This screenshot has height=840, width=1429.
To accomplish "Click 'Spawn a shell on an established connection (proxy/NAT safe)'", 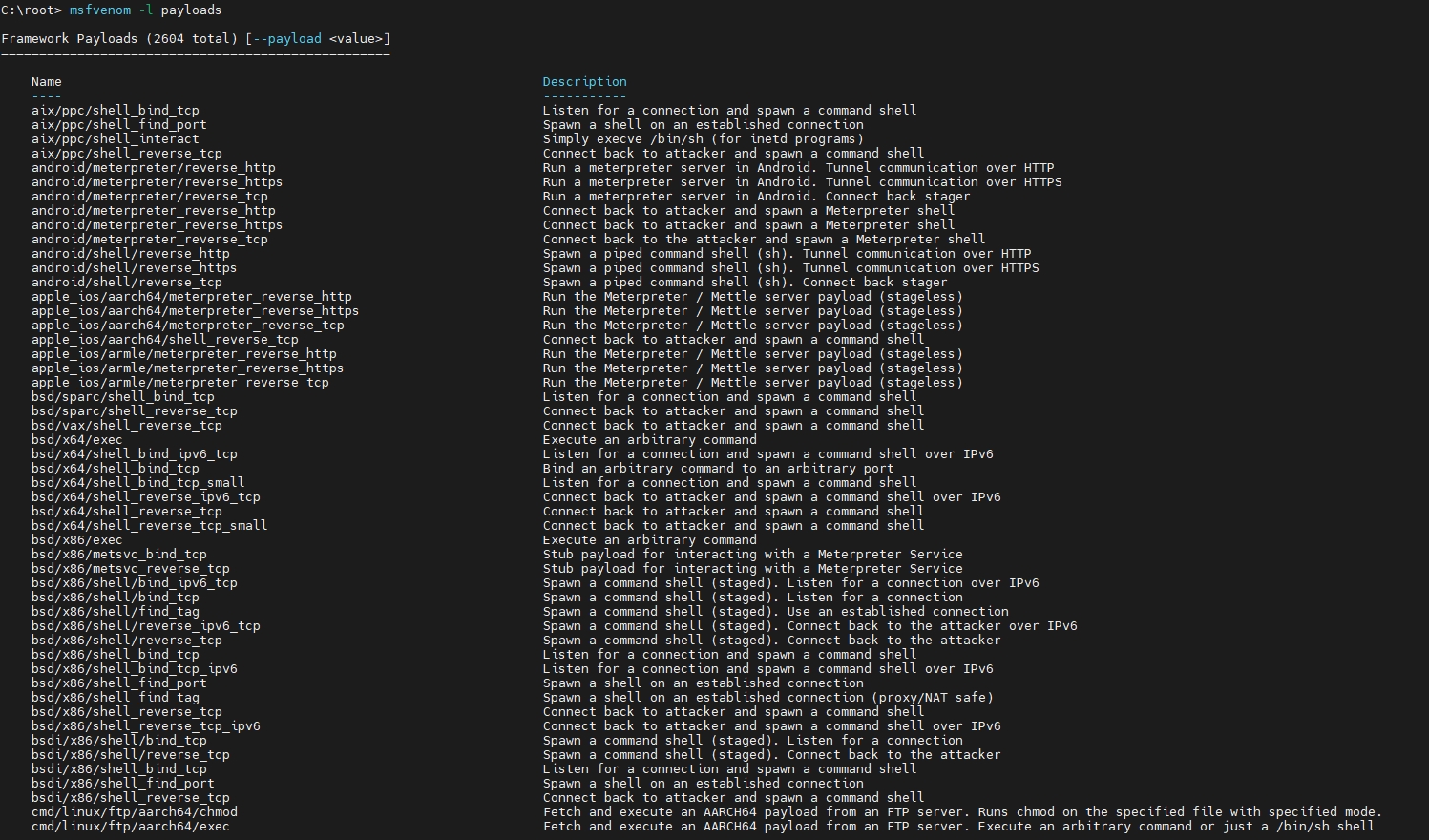I will [768, 698].
